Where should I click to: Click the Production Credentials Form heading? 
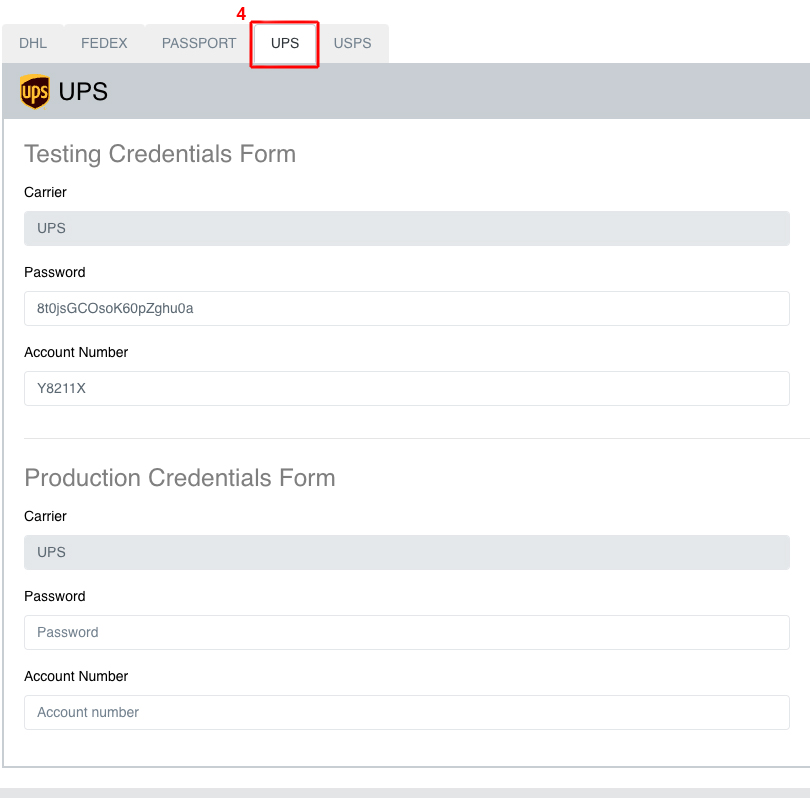[180, 478]
